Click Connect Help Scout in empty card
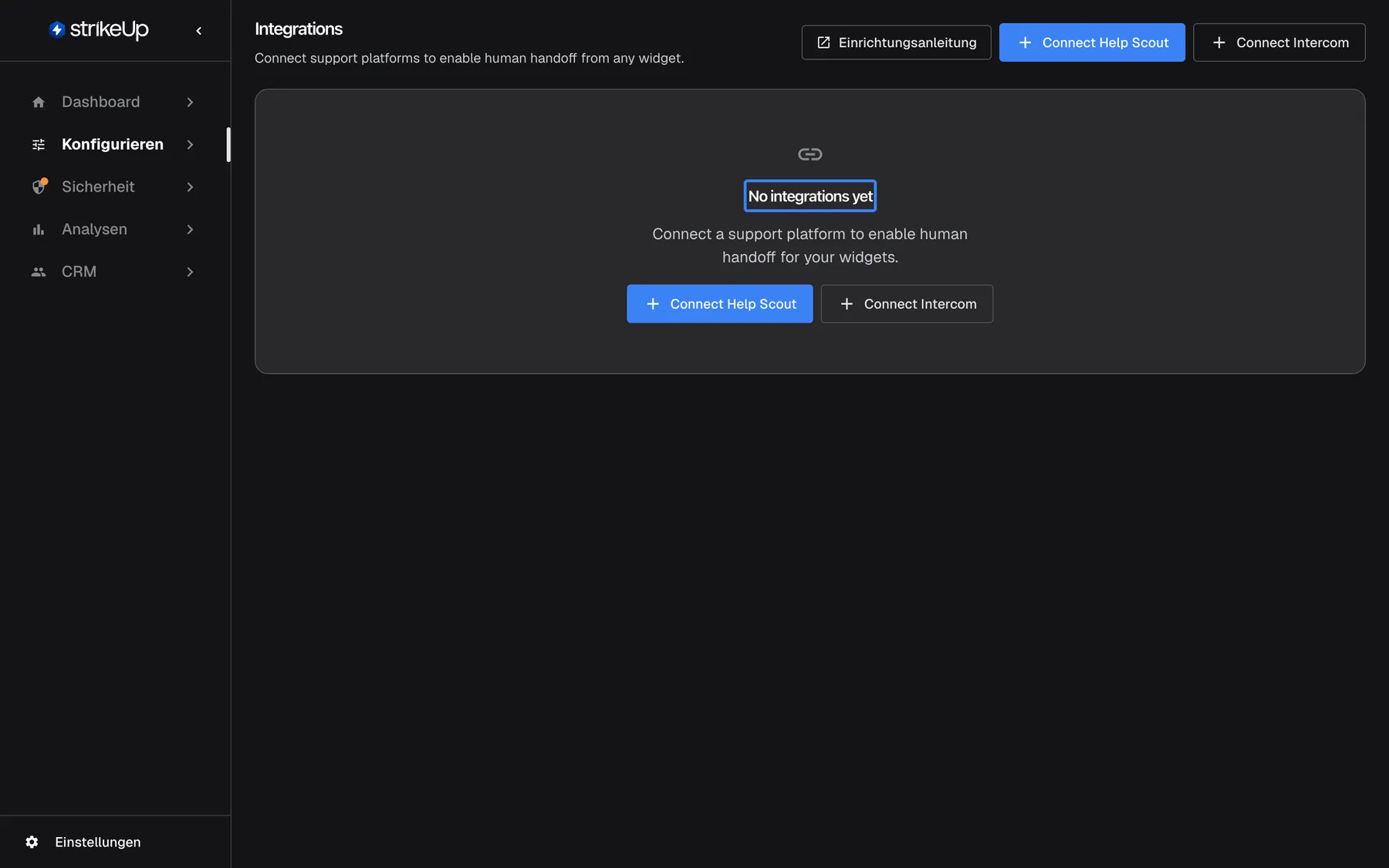Screen dimensions: 1389x868 point(719,304)
